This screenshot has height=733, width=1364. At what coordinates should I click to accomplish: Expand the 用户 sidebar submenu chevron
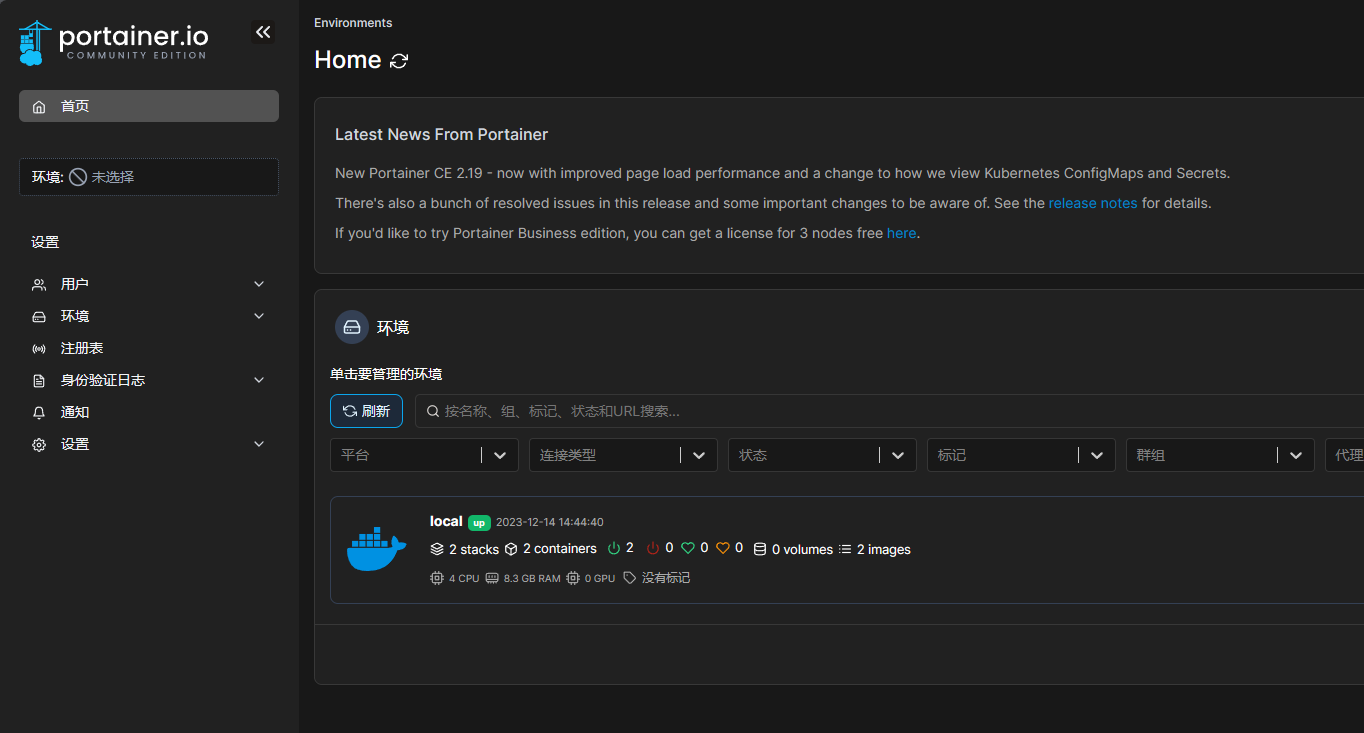pos(259,284)
